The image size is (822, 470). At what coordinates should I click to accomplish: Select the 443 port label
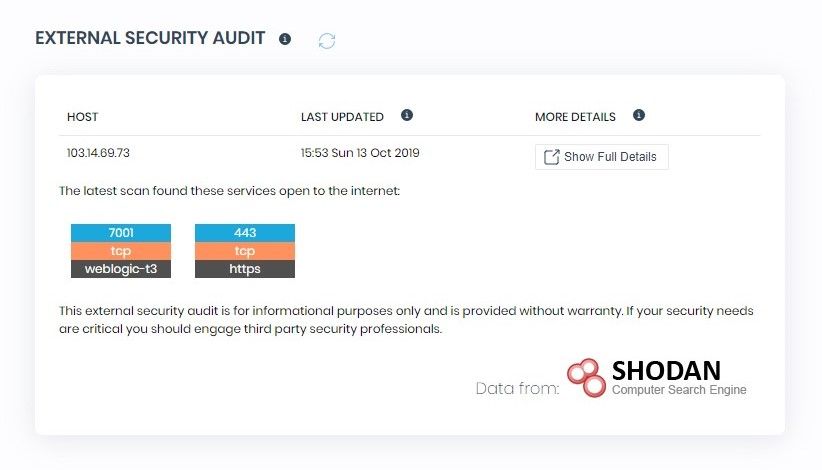245,233
